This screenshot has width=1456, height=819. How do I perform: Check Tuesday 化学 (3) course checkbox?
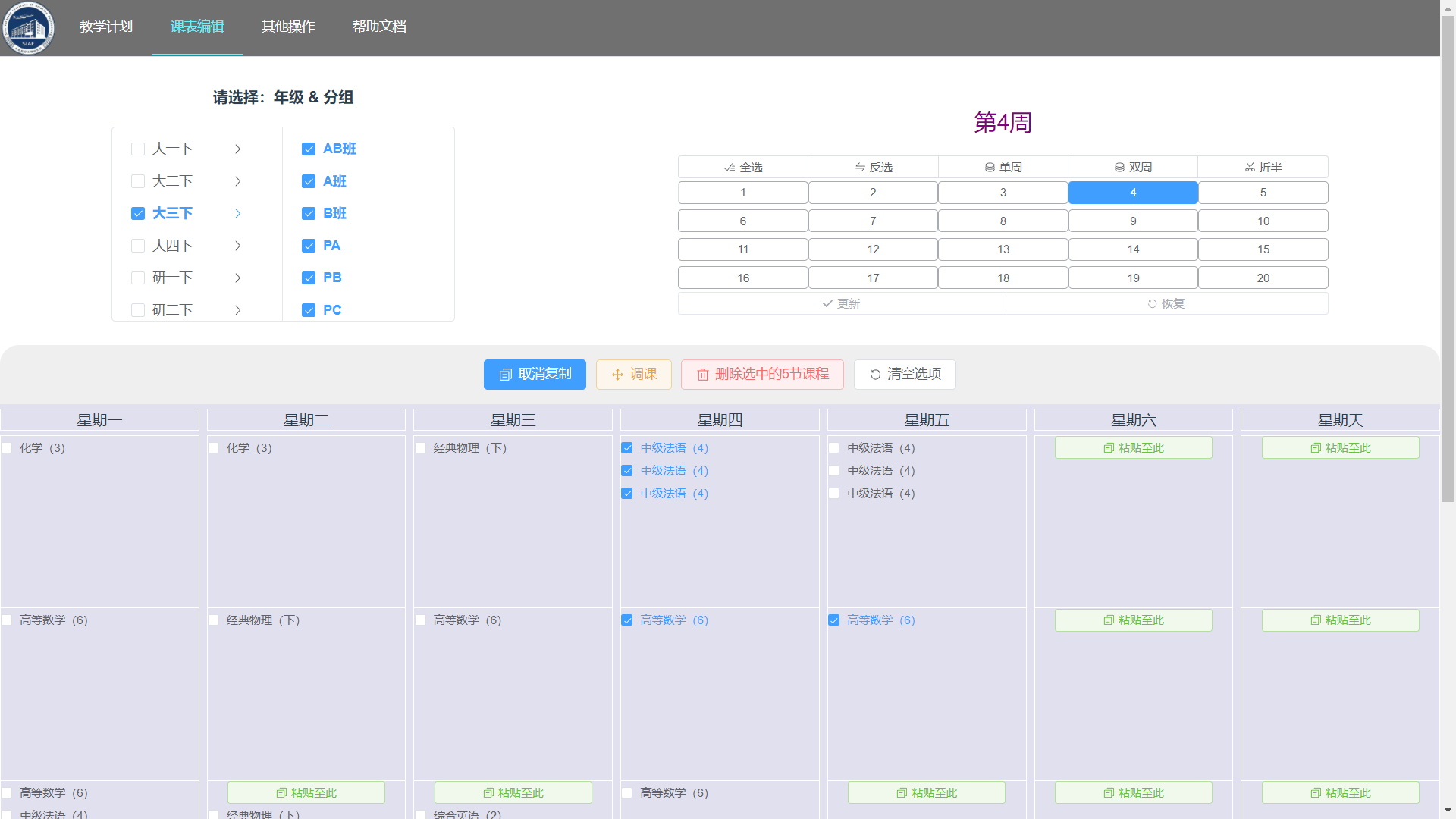(x=214, y=448)
